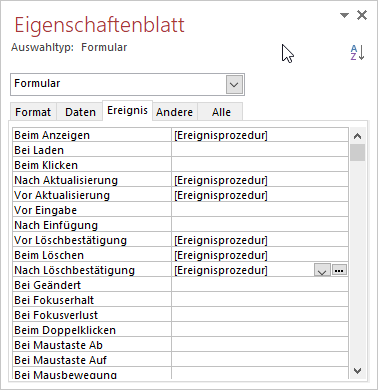Click the empty Bei Maustaste Ab value field
The image size is (378, 390).
tap(260, 345)
